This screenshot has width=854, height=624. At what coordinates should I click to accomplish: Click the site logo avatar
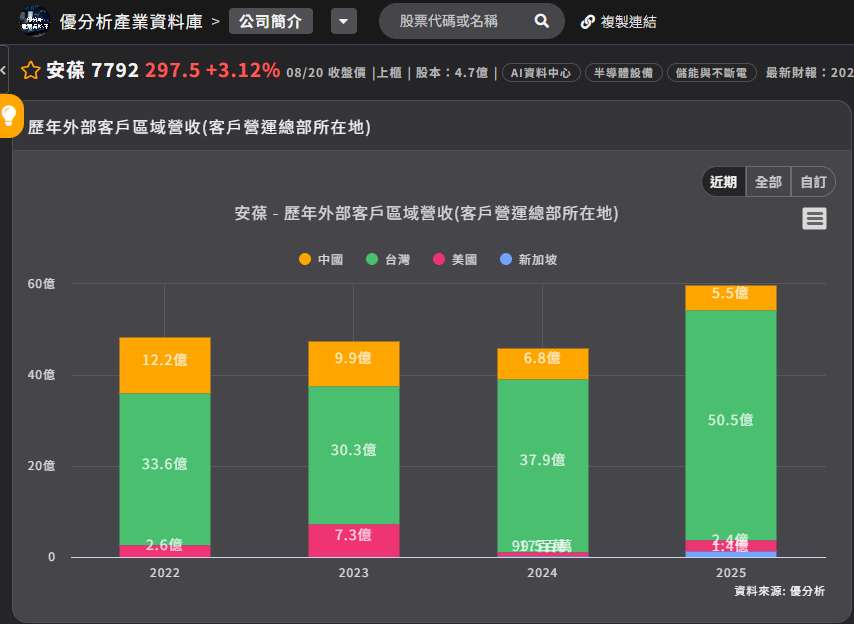[34, 21]
